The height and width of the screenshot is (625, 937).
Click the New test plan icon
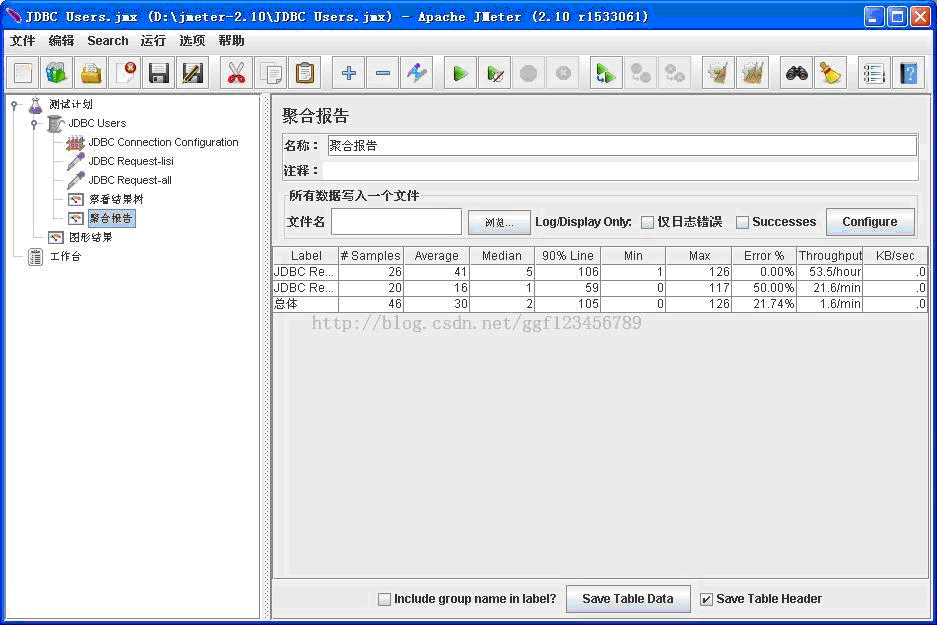click(23, 73)
